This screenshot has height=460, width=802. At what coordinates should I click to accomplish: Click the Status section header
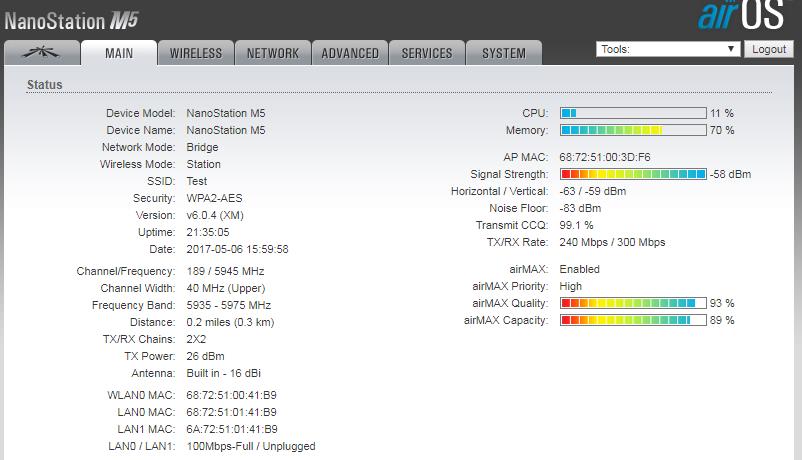45,85
